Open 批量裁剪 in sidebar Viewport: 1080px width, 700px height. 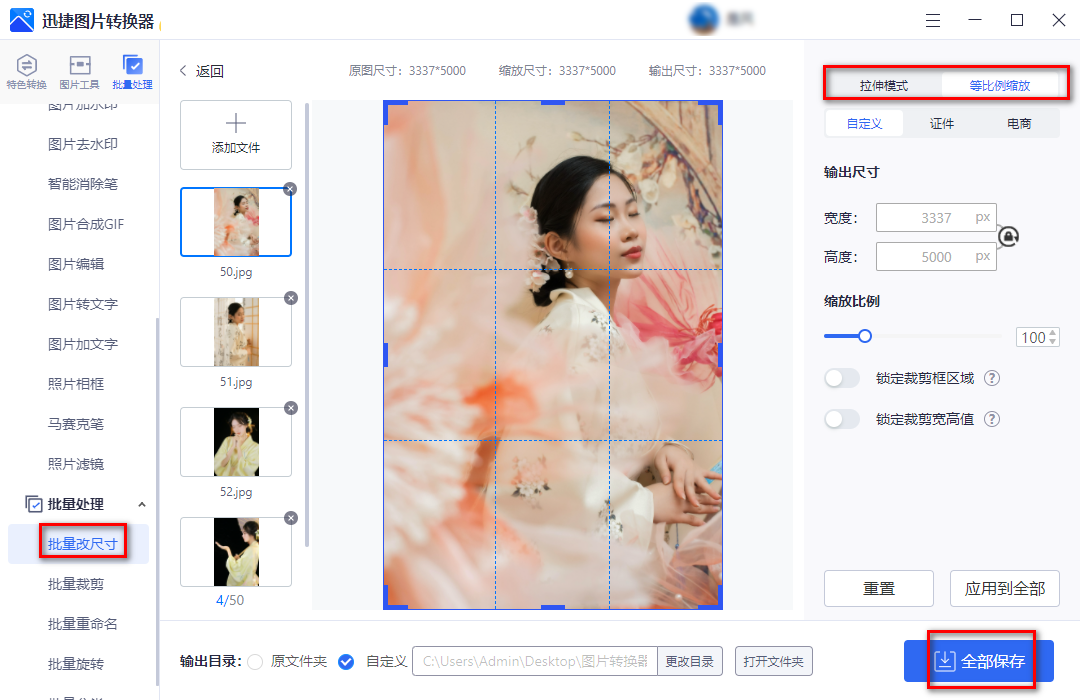tap(76, 584)
